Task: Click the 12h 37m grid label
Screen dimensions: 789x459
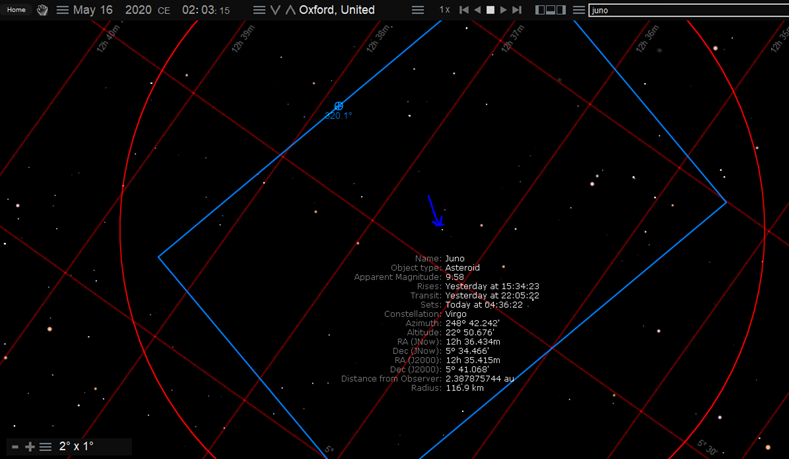Action: click(513, 39)
